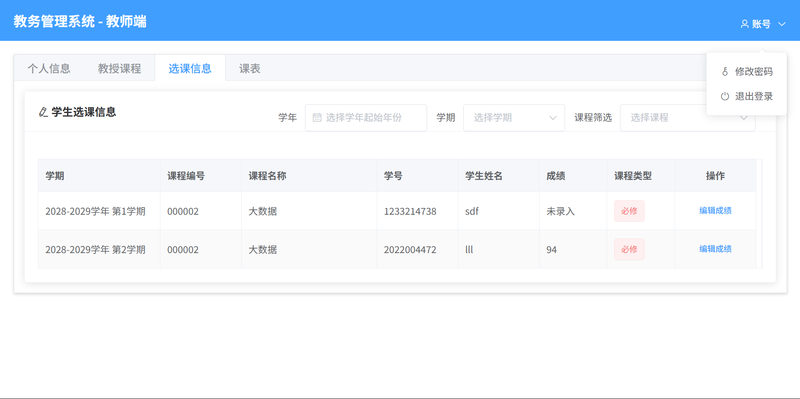
Task: Switch to the 教授课程 tab
Action: (119, 68)
